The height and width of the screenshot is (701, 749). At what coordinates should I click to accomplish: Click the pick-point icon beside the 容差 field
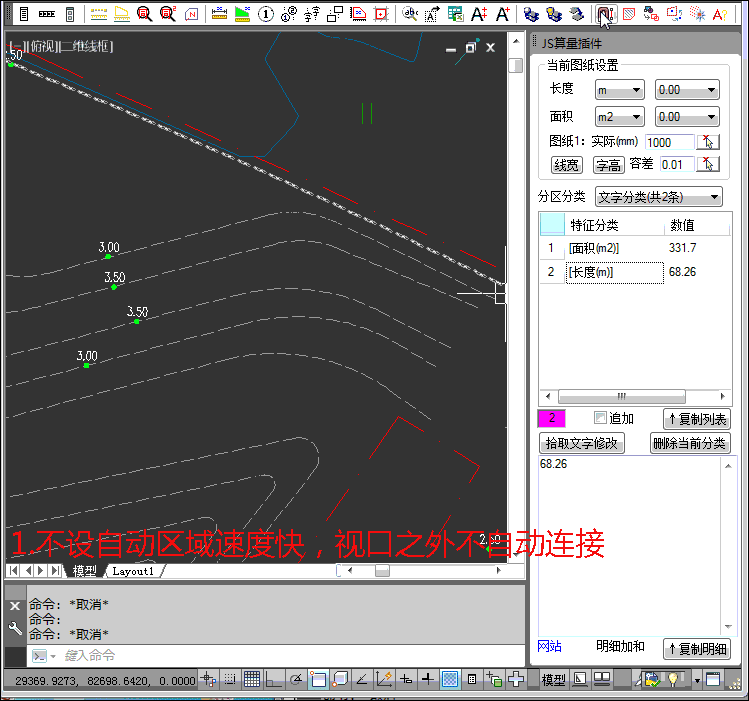tap(708, 164)
